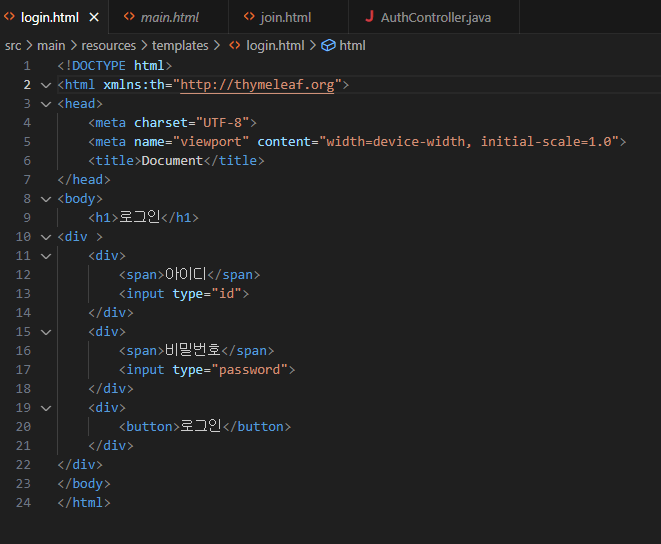Click the 비밀번호 span text
661x544 pixels.
coord(193,350)
